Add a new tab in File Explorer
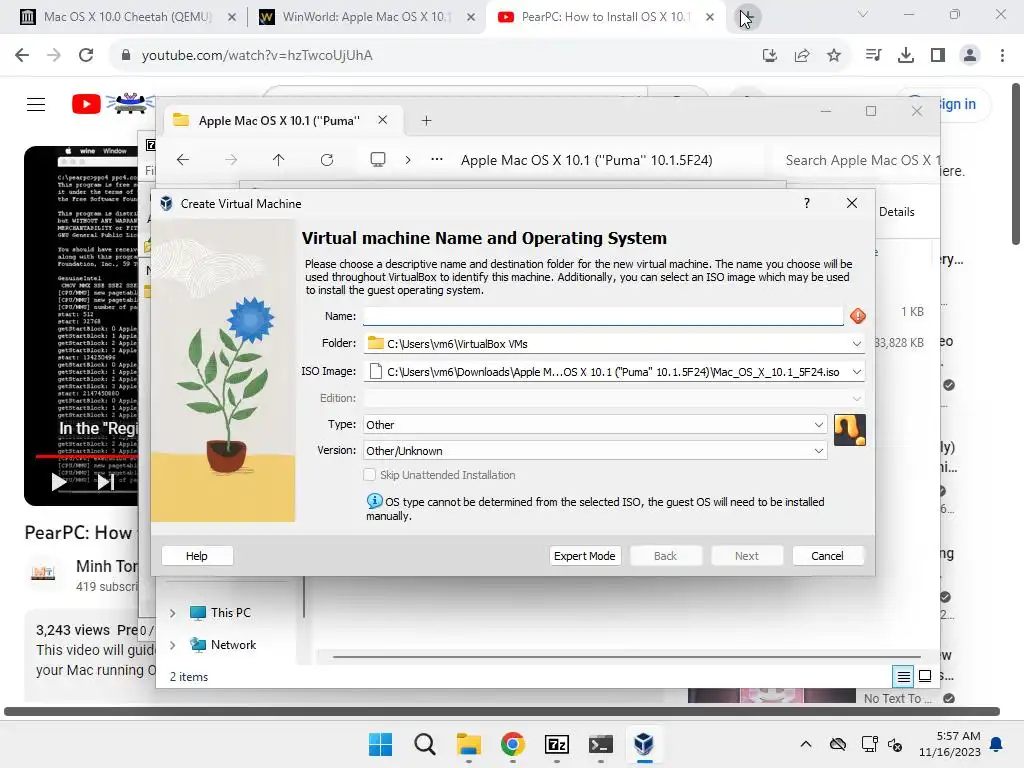Viewport: 1024px width, 768px height. [x=426, y=120]
